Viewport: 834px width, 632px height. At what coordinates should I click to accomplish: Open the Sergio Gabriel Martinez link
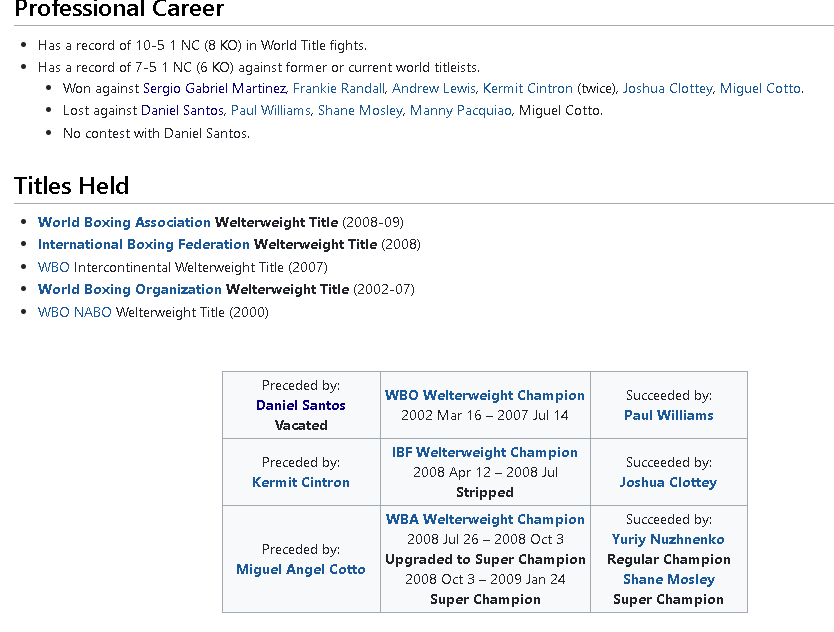coord(214,88)
